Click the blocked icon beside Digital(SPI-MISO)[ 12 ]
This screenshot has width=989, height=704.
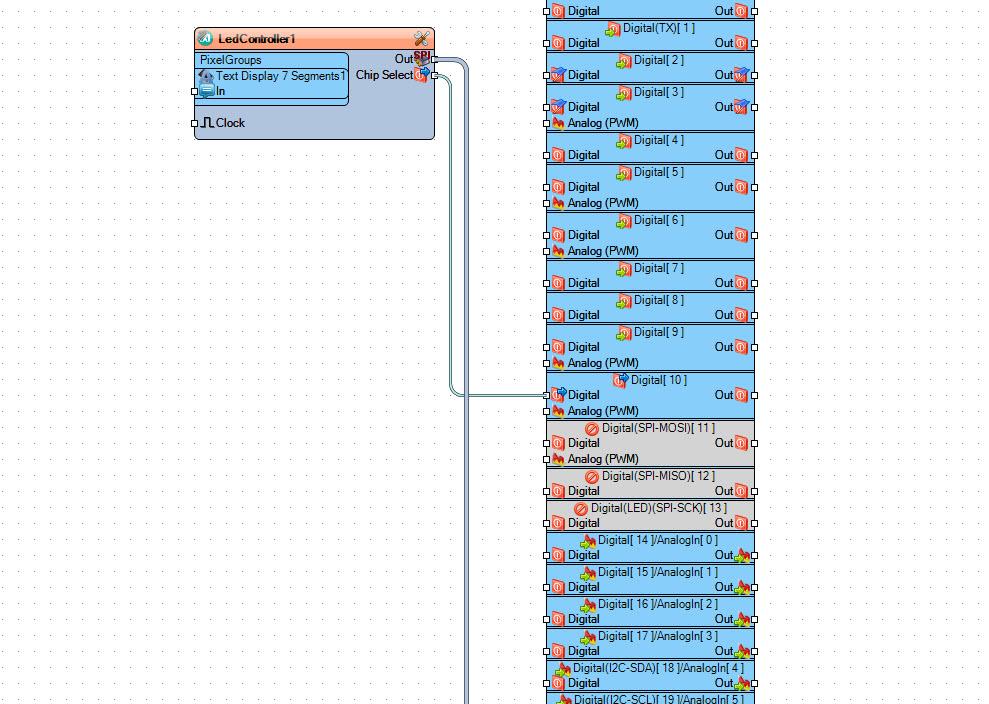pyautogui.click(x=592, y=477)
